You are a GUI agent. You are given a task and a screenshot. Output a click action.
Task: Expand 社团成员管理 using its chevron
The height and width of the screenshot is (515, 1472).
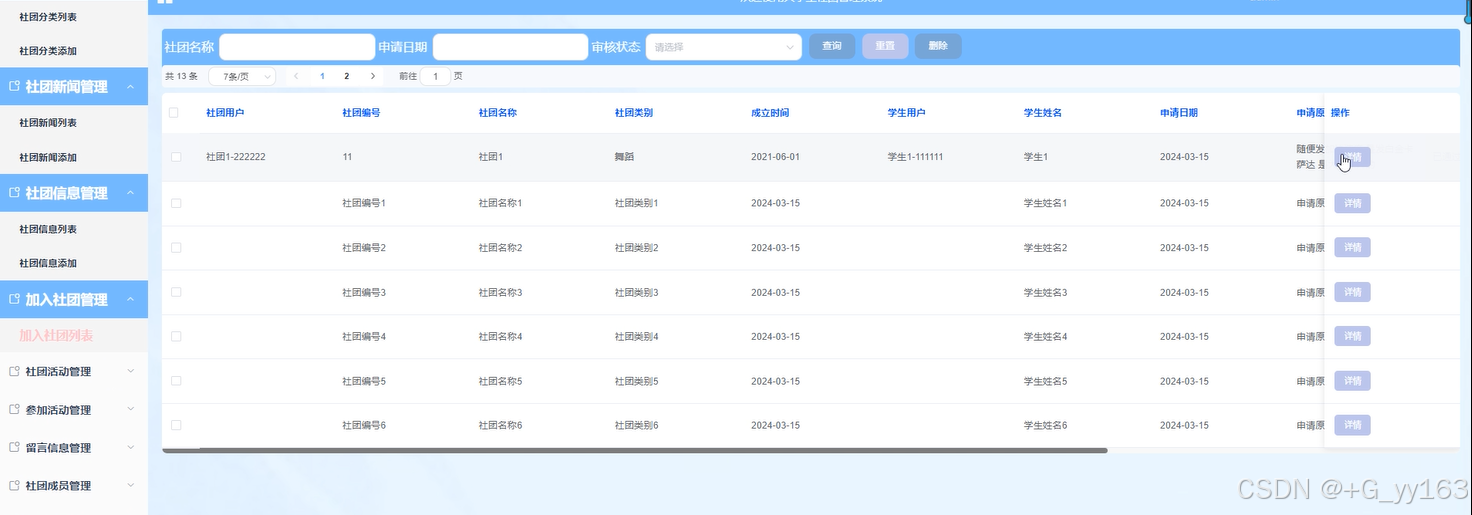tap(131, 485)
